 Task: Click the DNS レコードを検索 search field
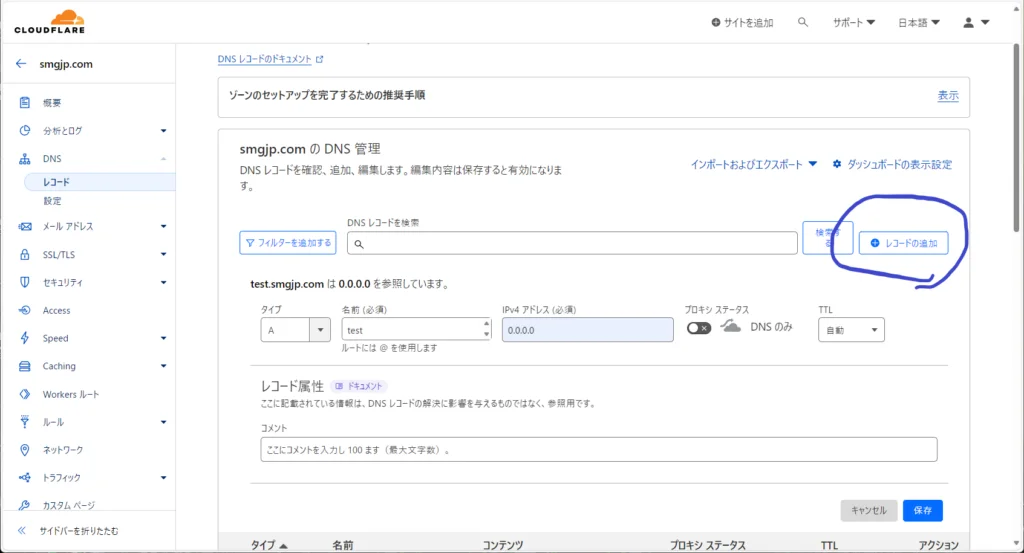(572, 244)
